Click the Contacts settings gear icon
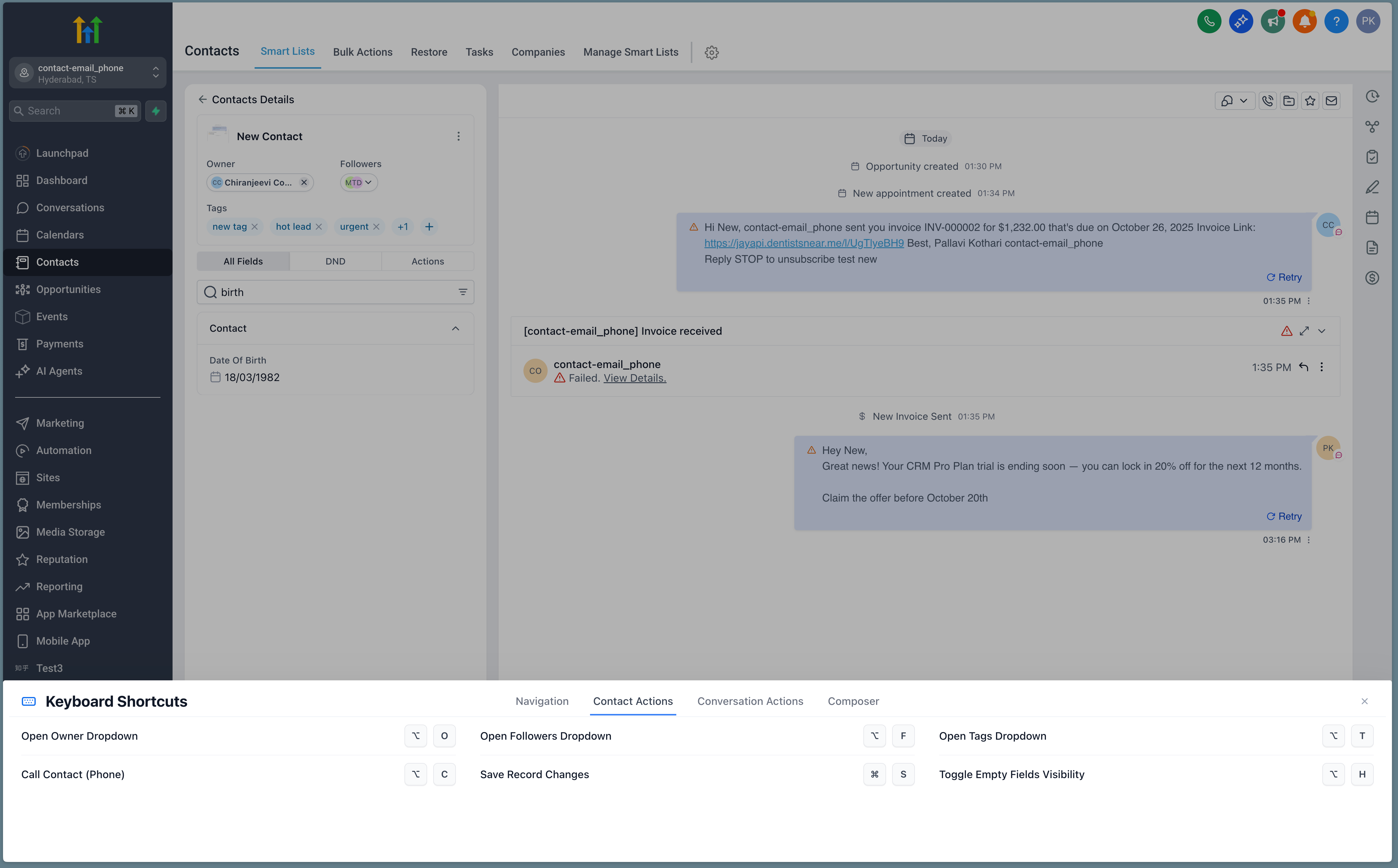 pos(711,52)
